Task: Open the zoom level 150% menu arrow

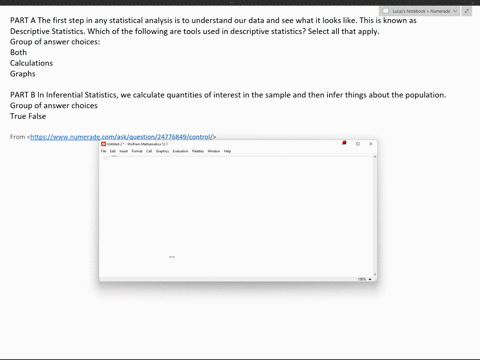Action: click(x=370, y=279)
